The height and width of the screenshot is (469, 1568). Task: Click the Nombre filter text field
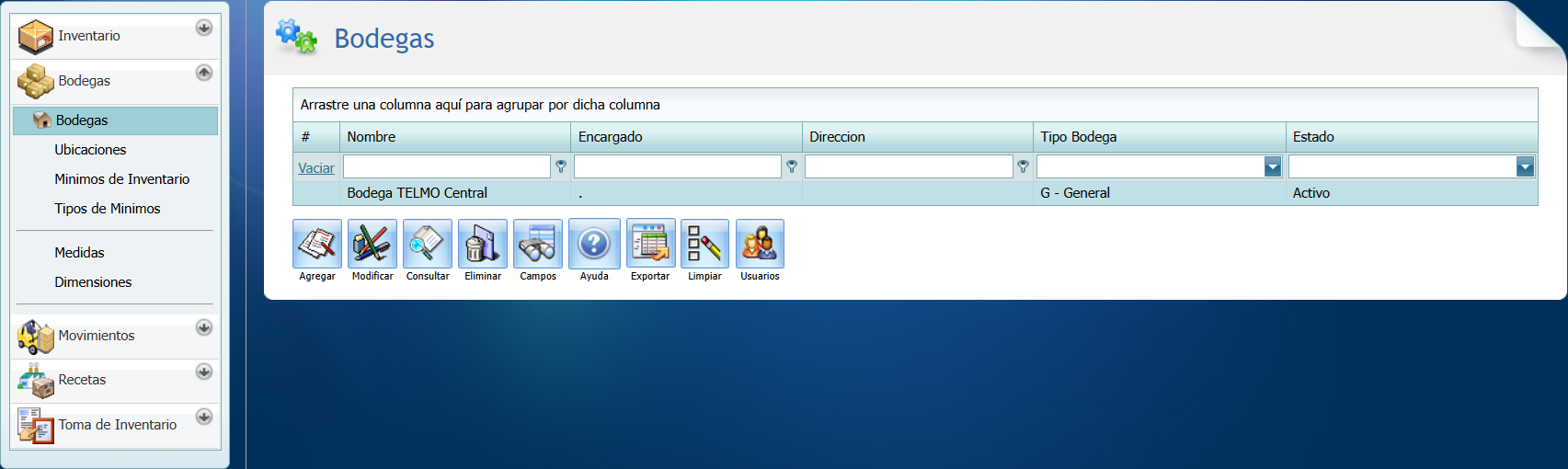tap(446, 166)
